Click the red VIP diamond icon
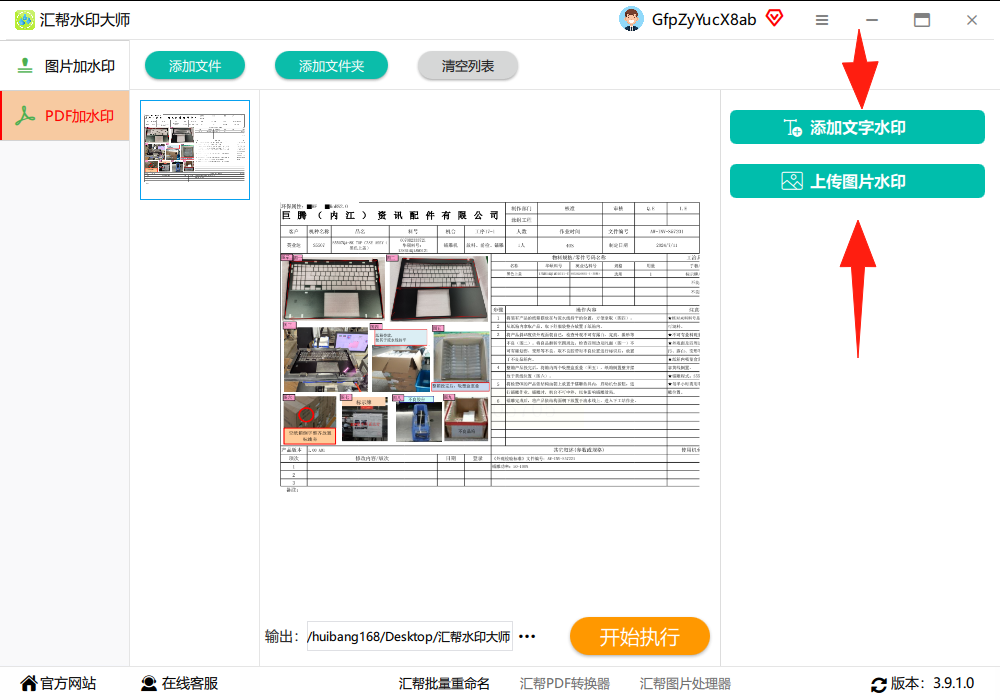This screenshot has height=700, width=1000. tap(774, 18)
